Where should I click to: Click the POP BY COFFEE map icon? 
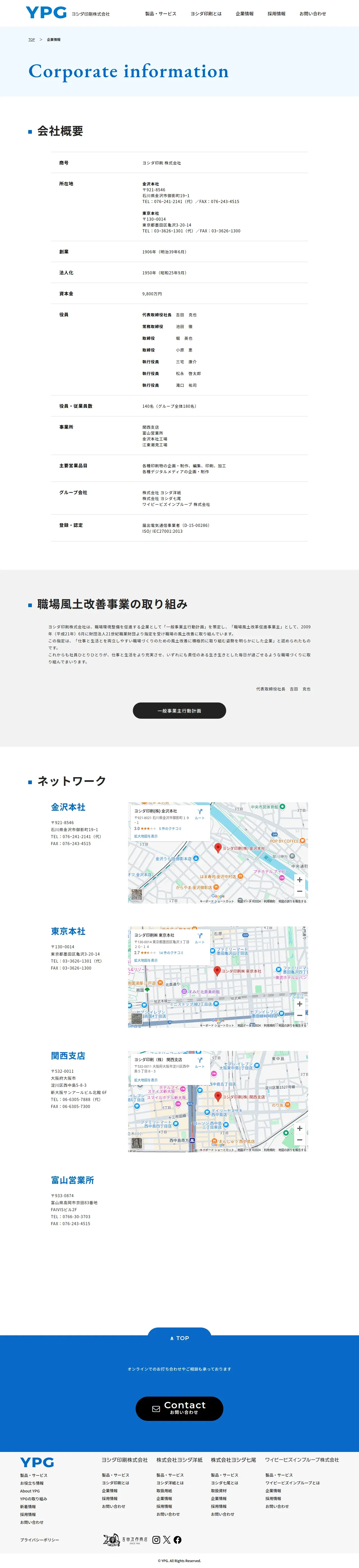coord(303,841)
